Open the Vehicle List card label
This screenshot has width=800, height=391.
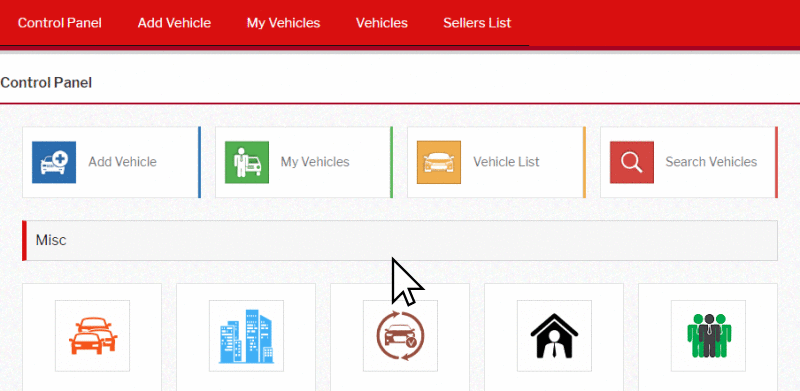506,162
